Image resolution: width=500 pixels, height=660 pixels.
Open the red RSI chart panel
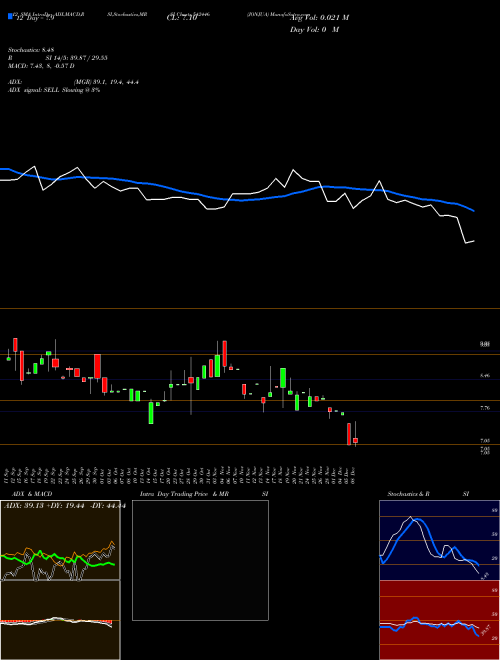pyautogui.click(x=439, y=620)
